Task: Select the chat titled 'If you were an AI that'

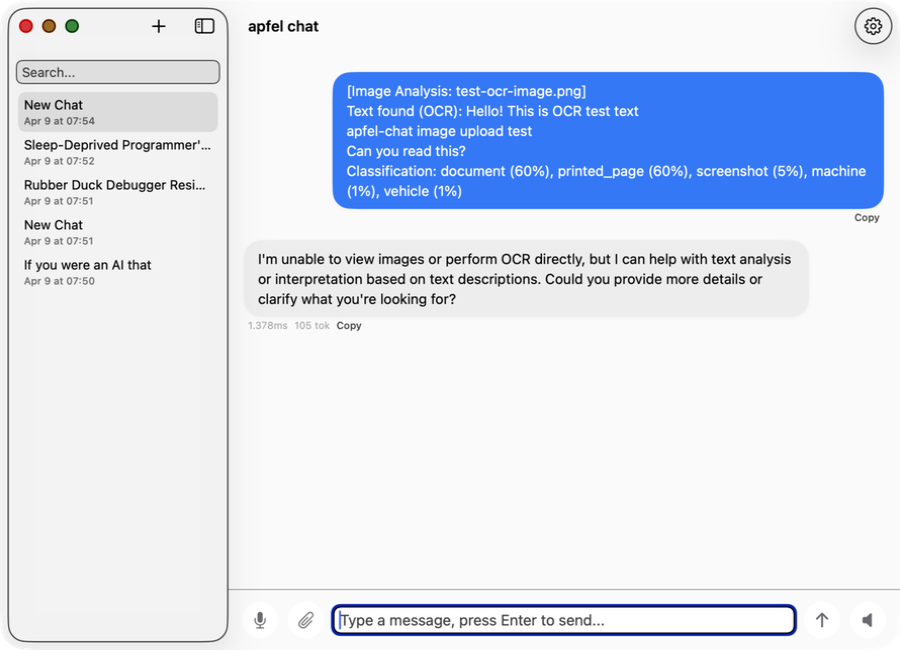Action: [x=117, y=272]
